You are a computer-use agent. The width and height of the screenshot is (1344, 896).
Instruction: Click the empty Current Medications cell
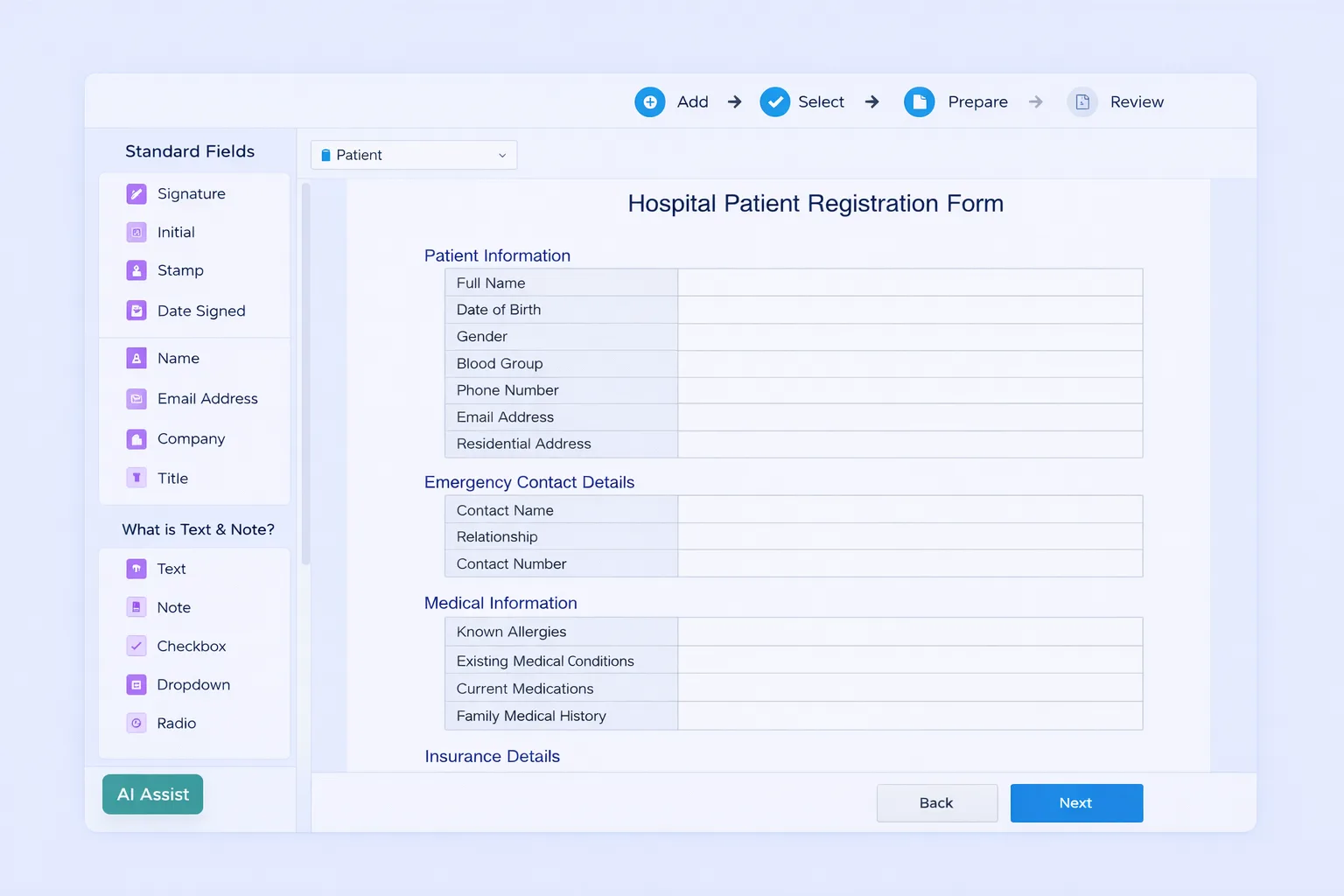[910, 688]
